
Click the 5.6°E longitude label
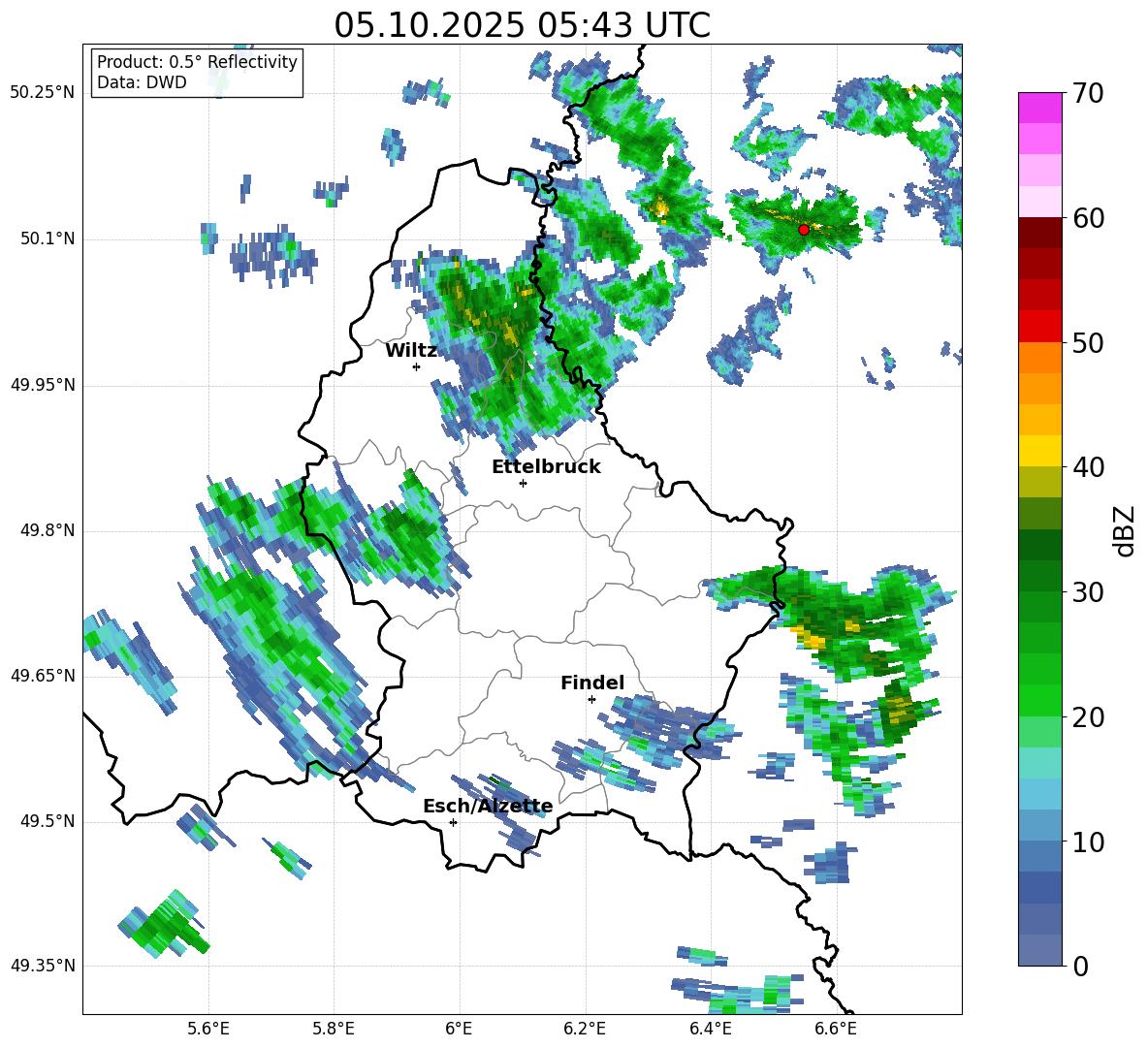208,1029
